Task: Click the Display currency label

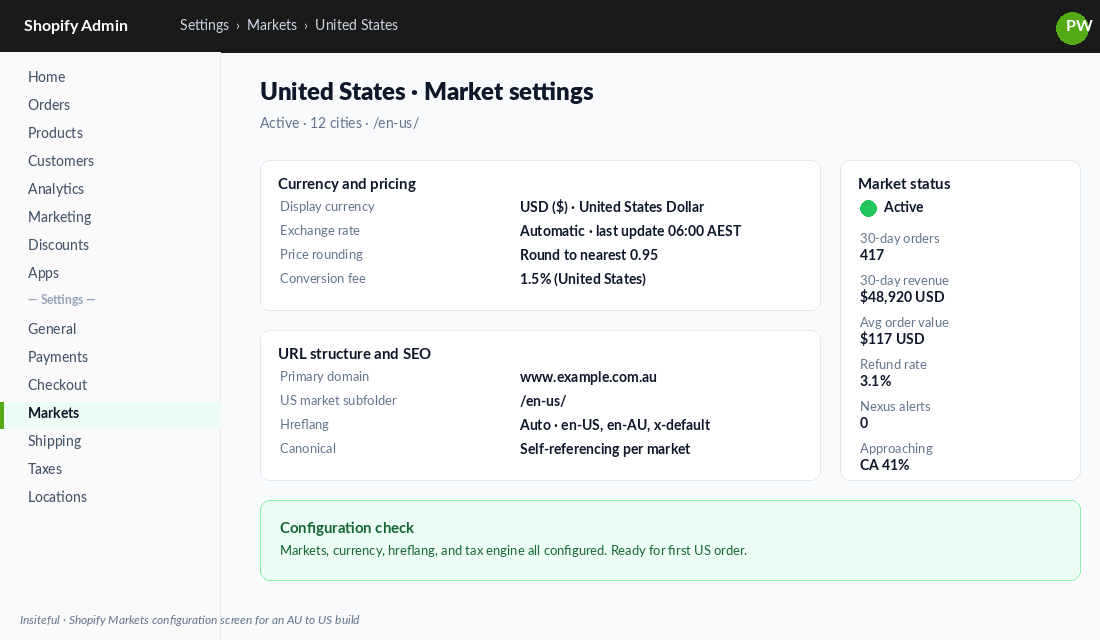Action: pyautogui.click(x=327, y=206)
